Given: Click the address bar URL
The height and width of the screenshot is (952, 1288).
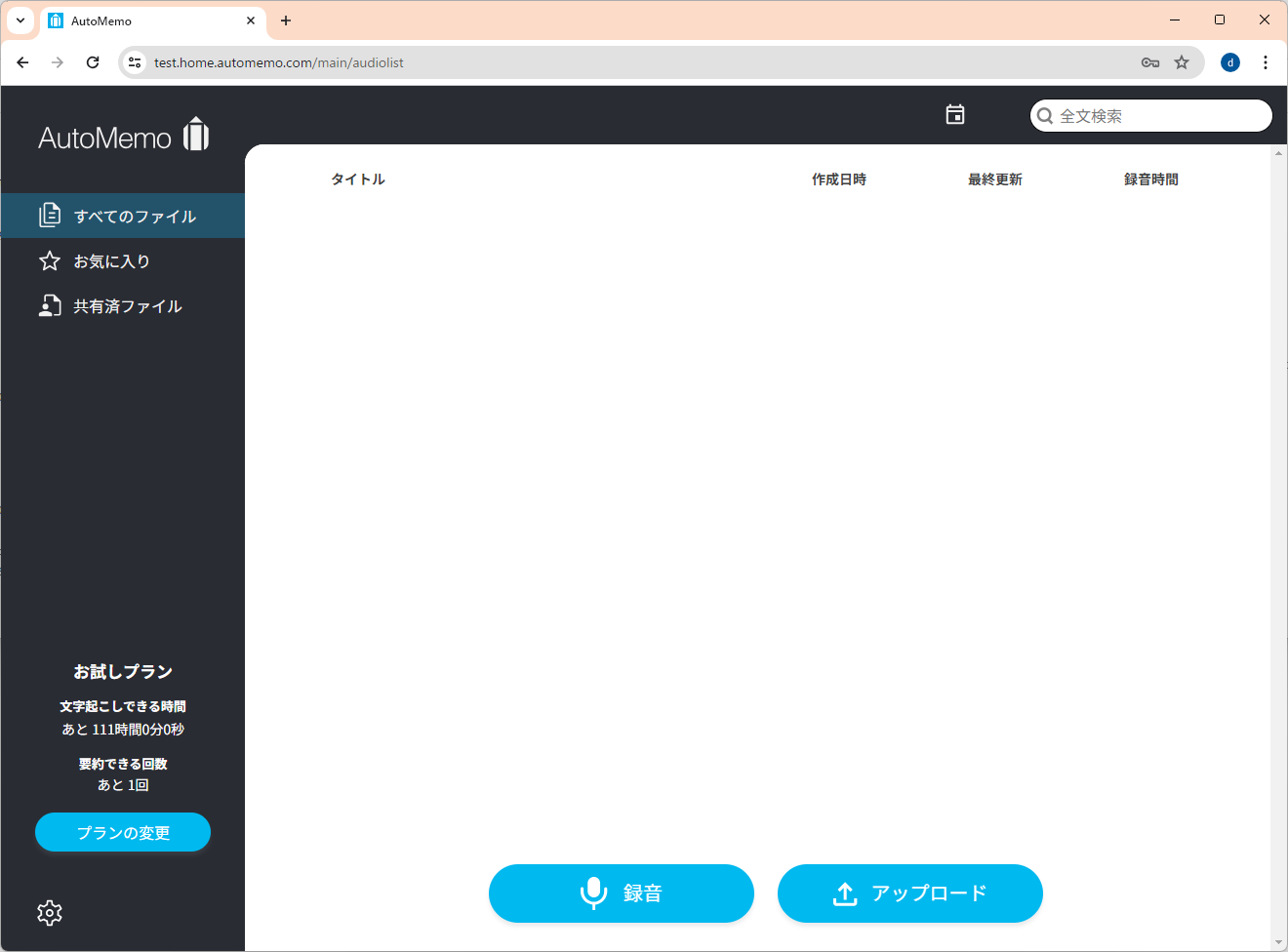Looking at the screenshot, I should click(x=279, y=62).
